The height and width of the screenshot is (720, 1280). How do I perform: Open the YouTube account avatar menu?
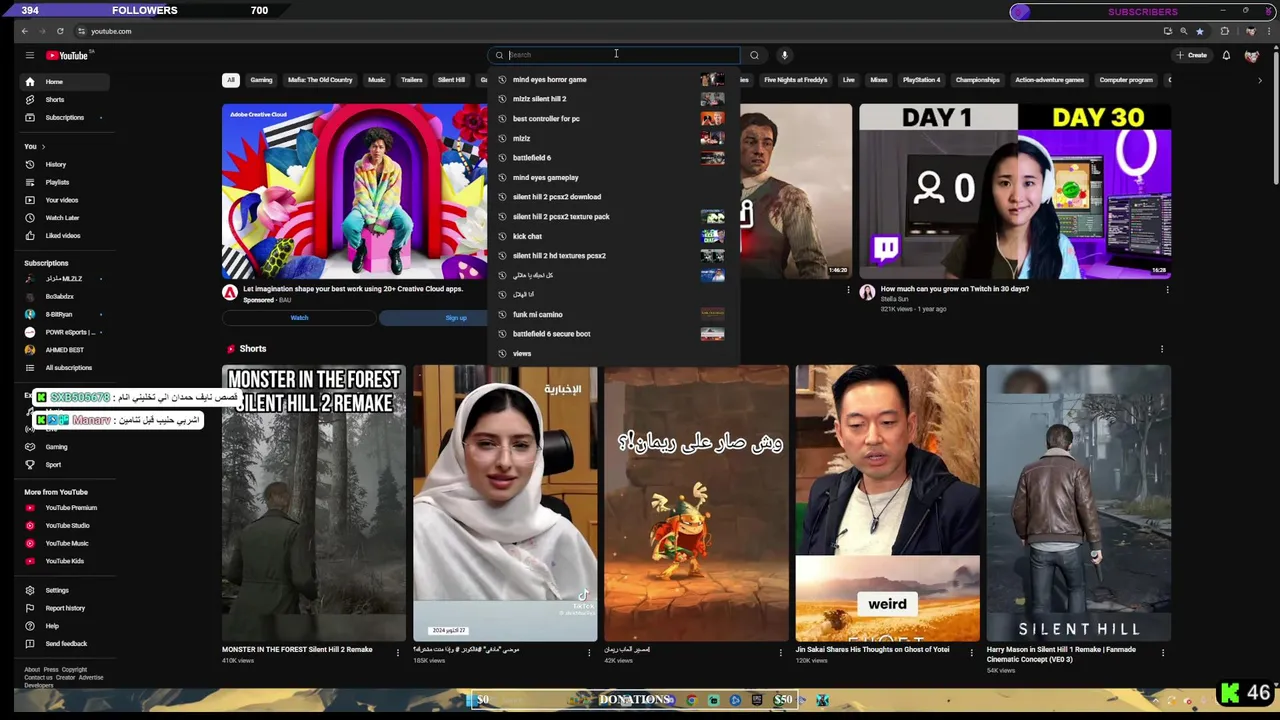(x=1251, y=55)
